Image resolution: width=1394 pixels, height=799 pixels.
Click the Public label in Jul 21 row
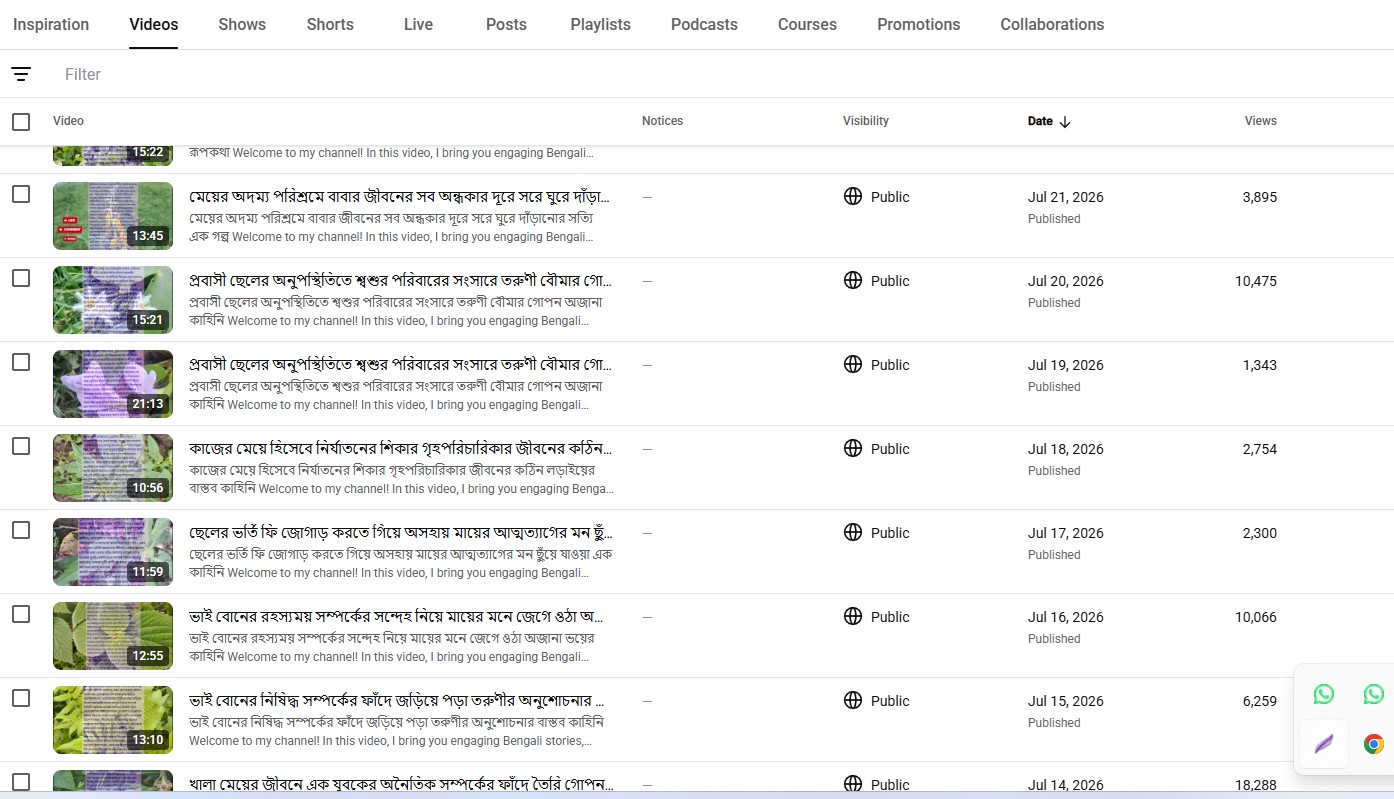click(890, 197)
